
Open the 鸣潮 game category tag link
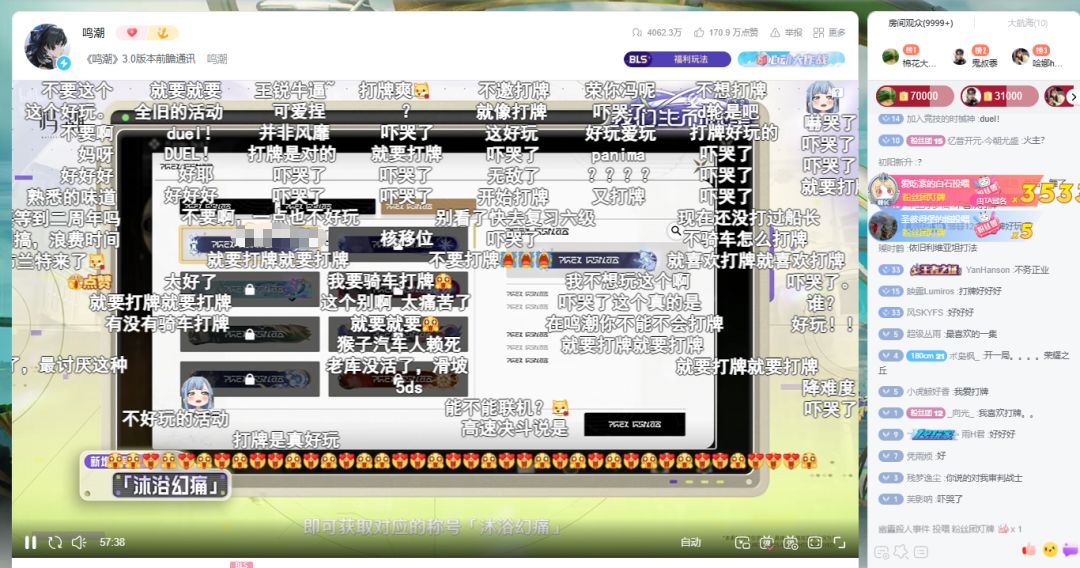217,59
